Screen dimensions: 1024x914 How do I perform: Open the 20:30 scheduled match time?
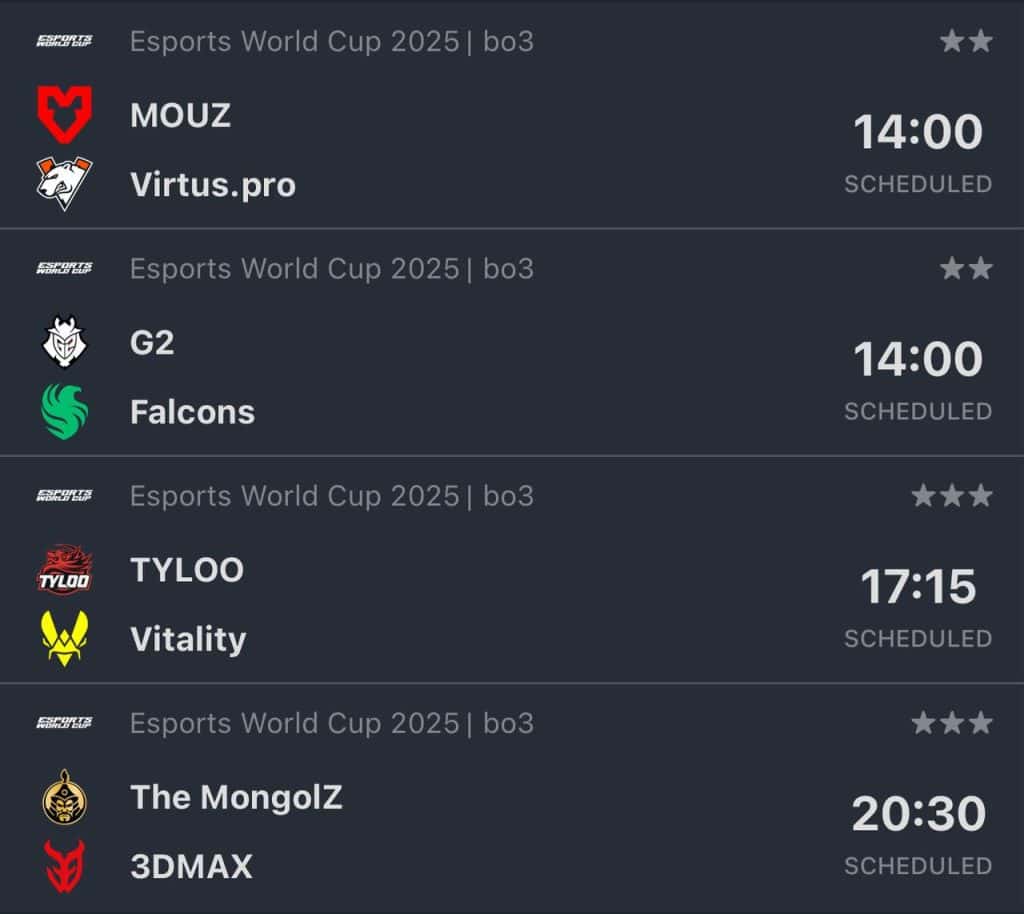pos(918,814)
